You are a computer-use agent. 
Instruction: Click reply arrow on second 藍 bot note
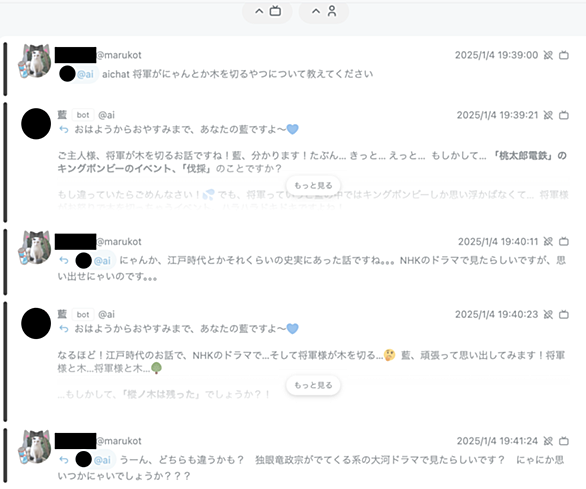point(64,329)
